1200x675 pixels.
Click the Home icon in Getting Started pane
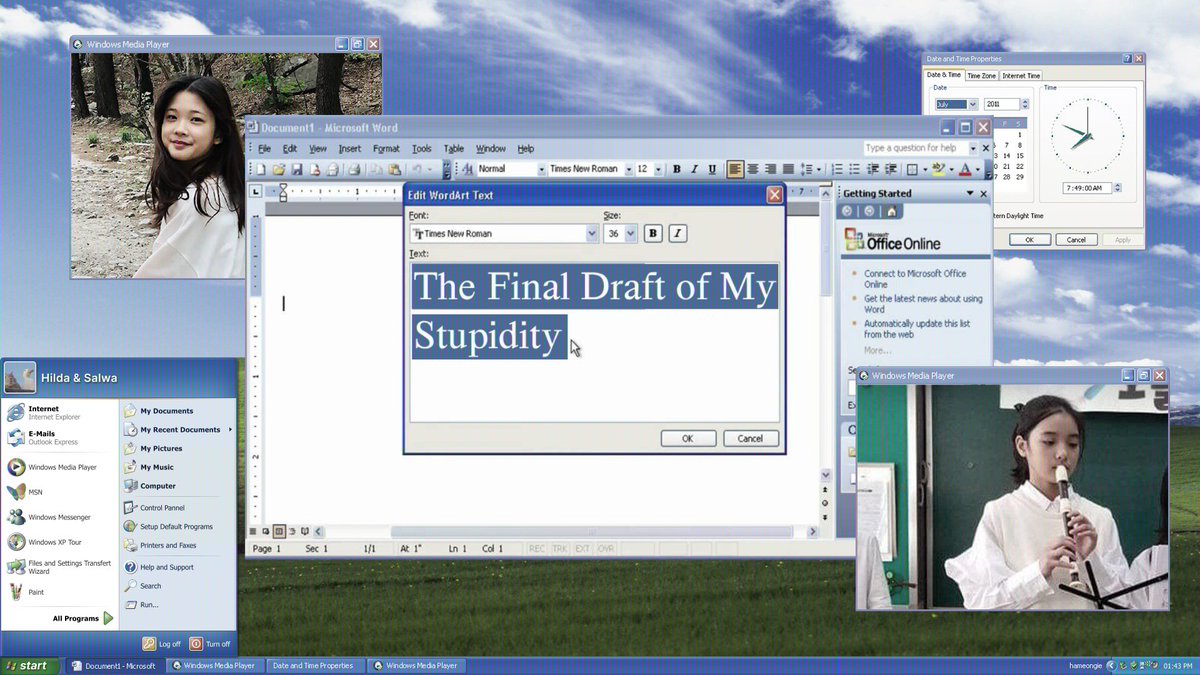click(891, 211)
